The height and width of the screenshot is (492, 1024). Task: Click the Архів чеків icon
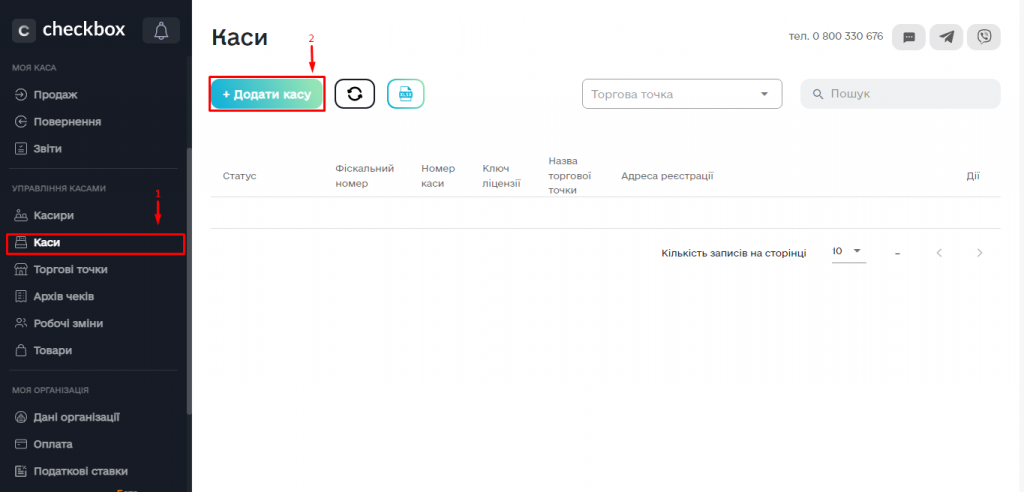click(x=21, y=297)
